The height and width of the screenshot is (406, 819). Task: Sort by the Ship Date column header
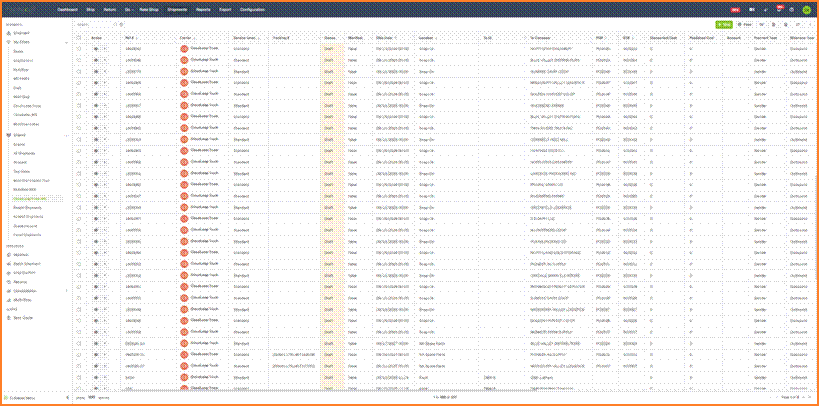(385, 38)
